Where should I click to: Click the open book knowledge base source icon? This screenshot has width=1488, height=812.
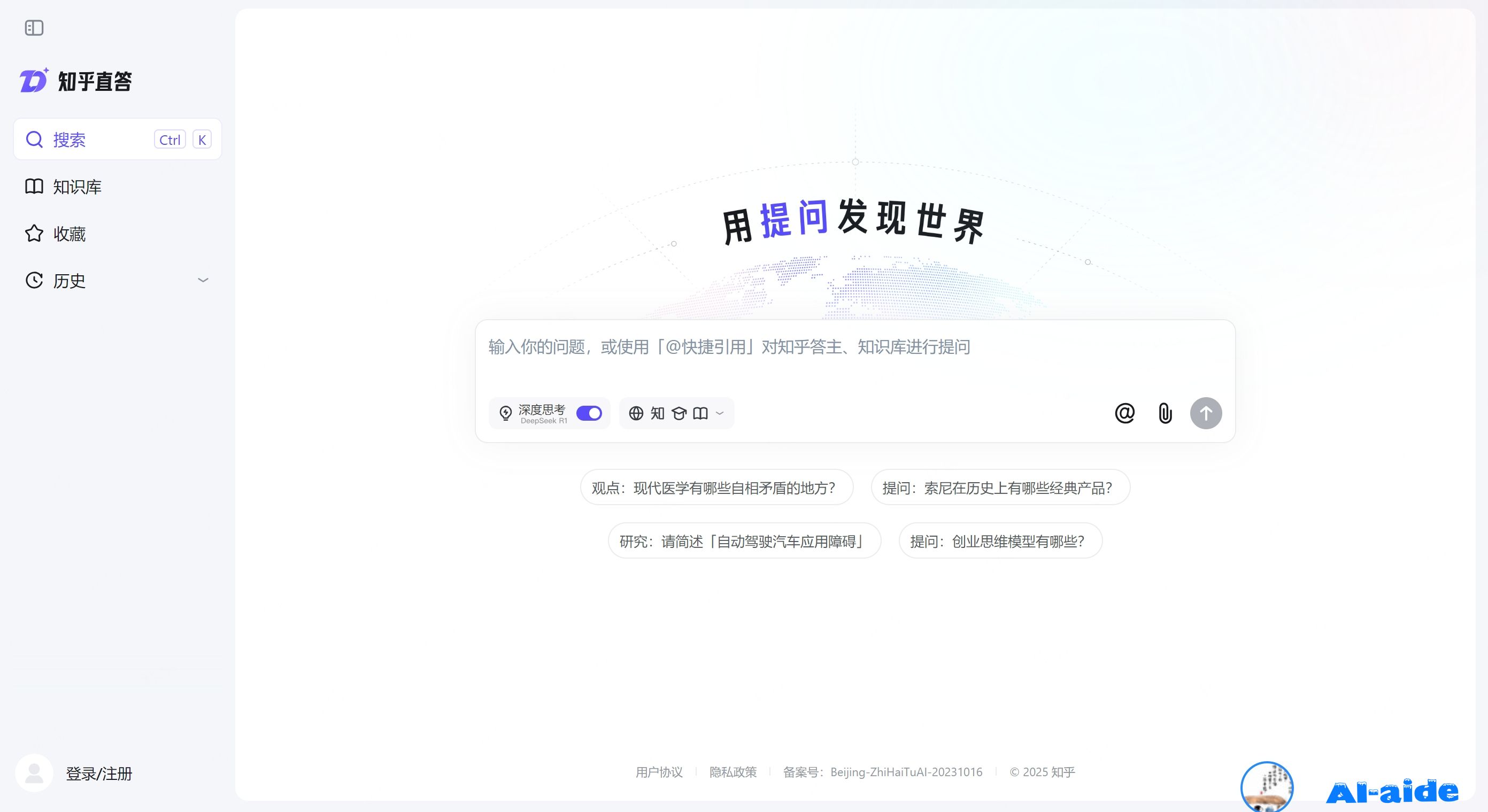[700, 414]
